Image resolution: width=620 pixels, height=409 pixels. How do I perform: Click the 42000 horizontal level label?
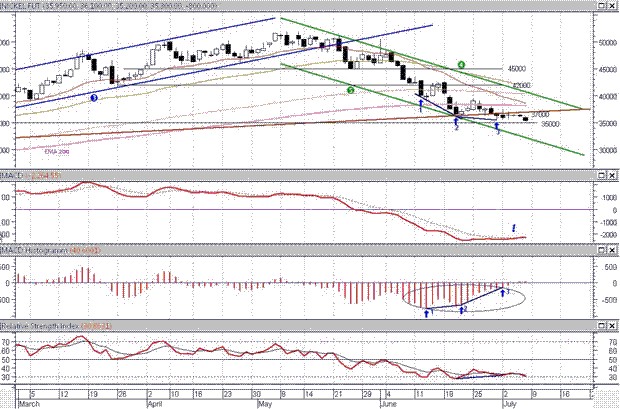tap(516, 87)
